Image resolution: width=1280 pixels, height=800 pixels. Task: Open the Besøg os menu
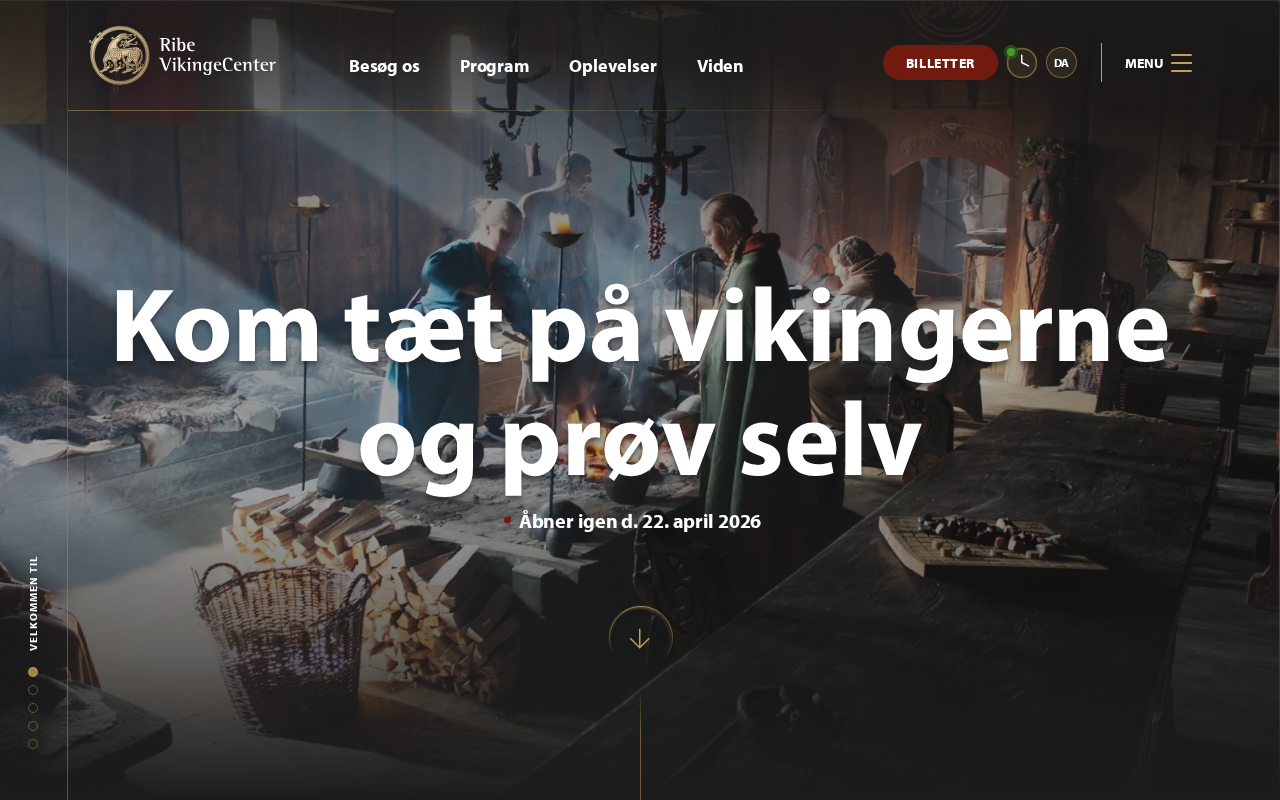pos(384,66)
